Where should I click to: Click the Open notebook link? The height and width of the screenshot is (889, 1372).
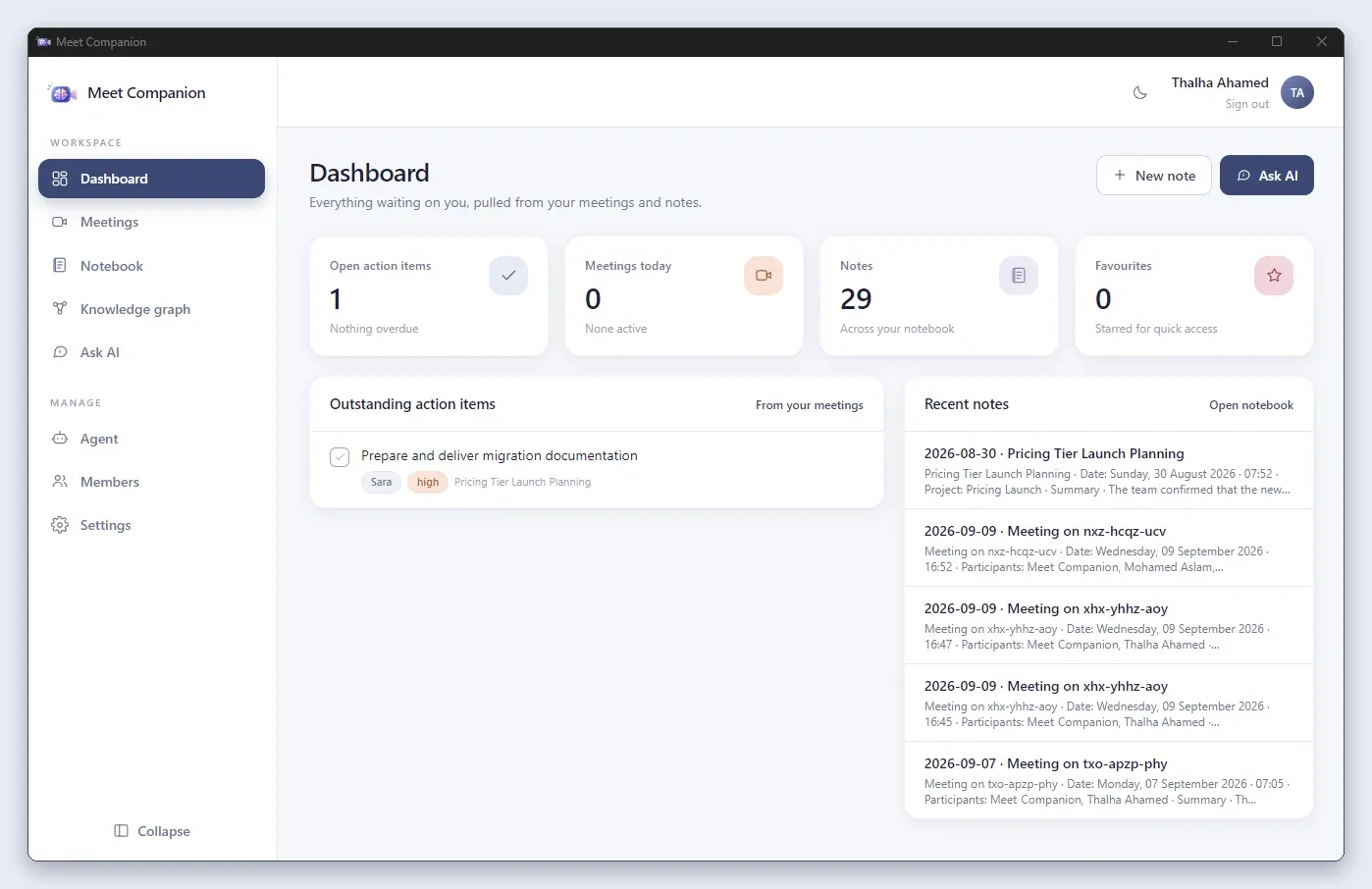1251,405
